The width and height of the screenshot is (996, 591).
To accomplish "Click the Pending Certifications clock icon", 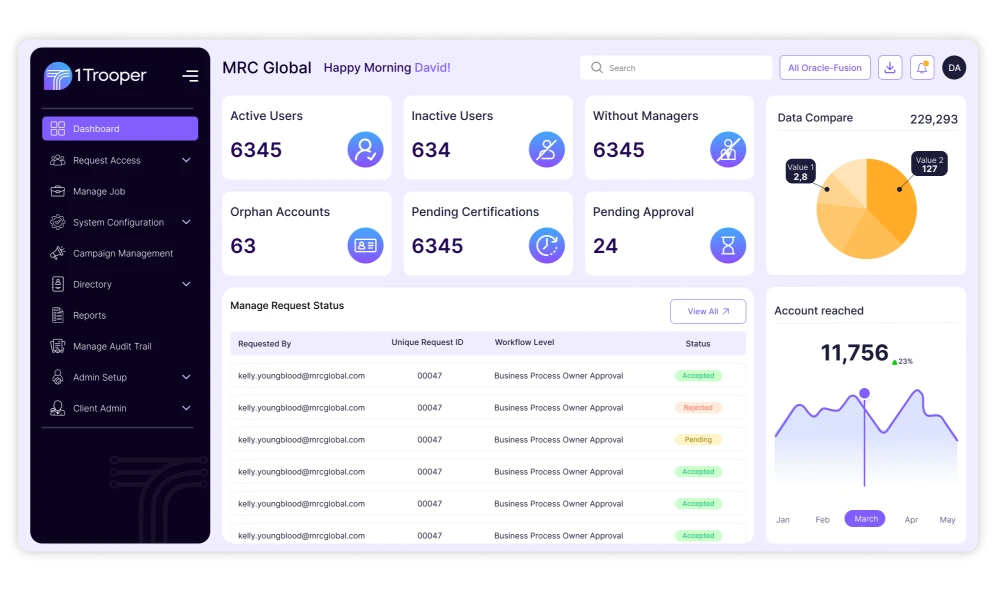I will click(x=546, y=245).
